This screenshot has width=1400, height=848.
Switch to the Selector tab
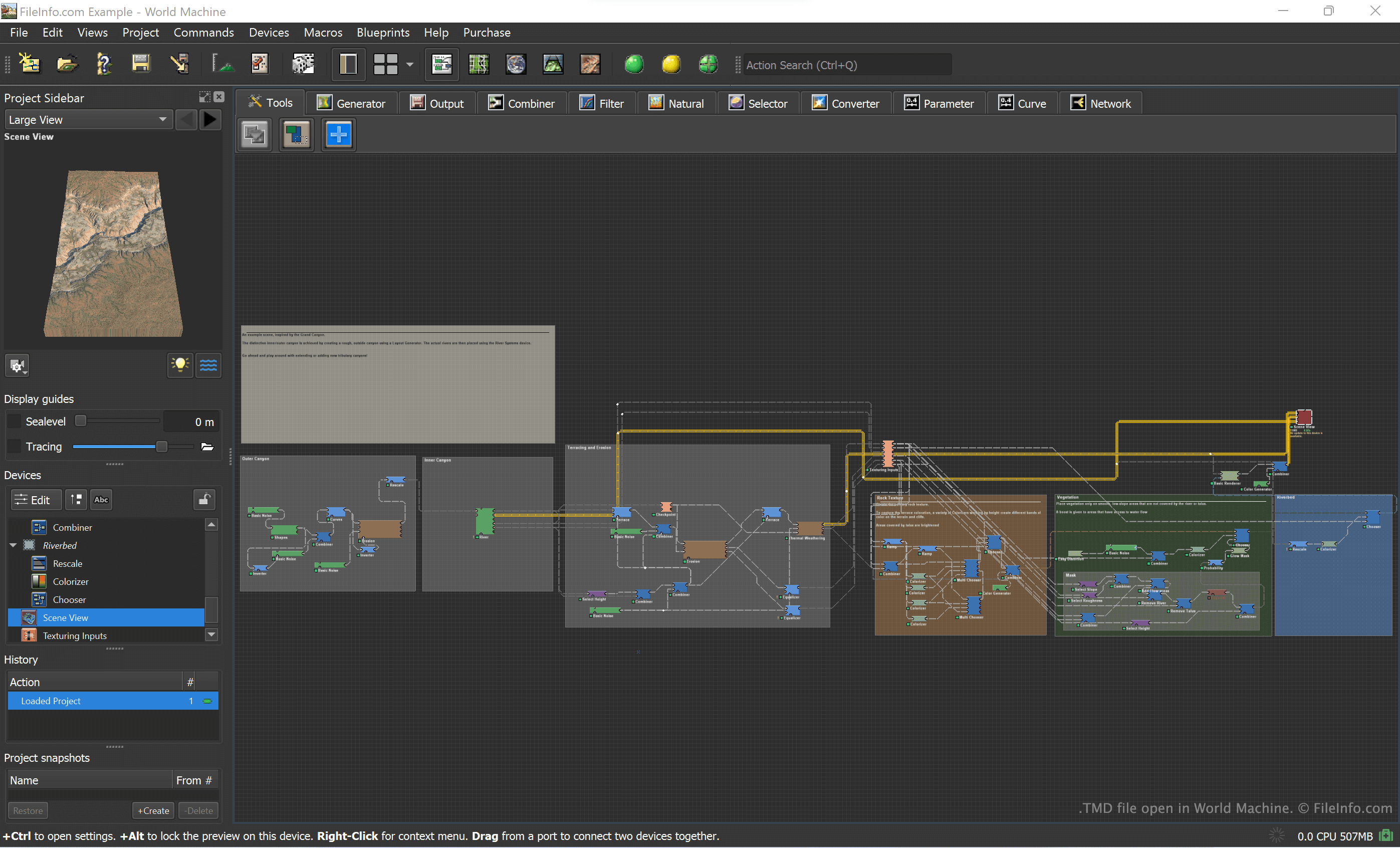[758, 103]
